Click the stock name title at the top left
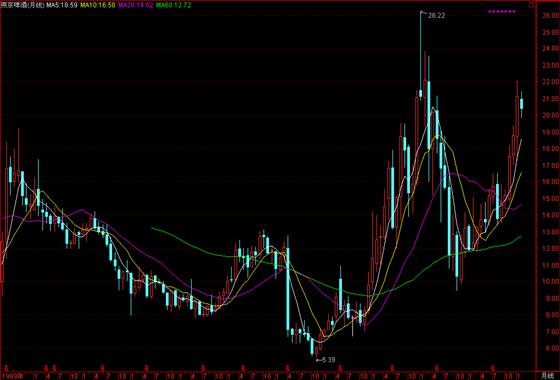560x380 pixels. tap(23, 5)
